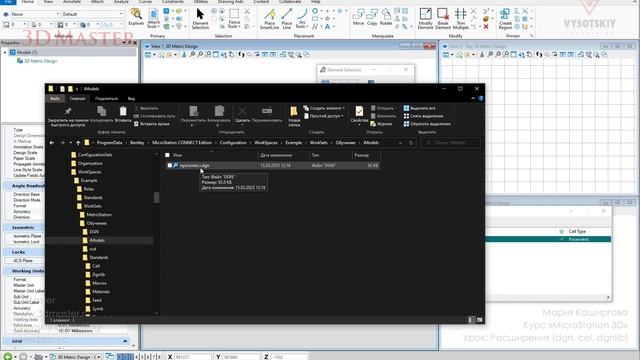Switch to the Annotate ribbon tab

pyautogui.click(x=72, y=2)
